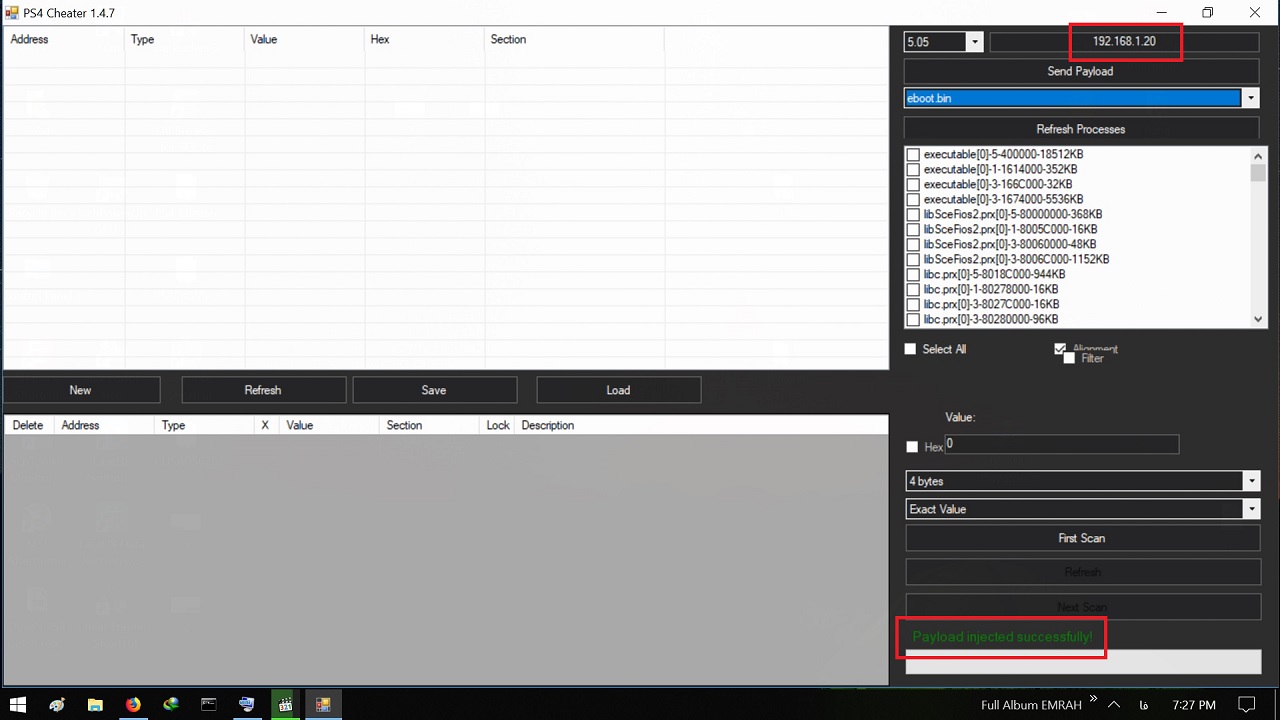Click Refresh Processes
The image size is (1280, 720).
1081,129
